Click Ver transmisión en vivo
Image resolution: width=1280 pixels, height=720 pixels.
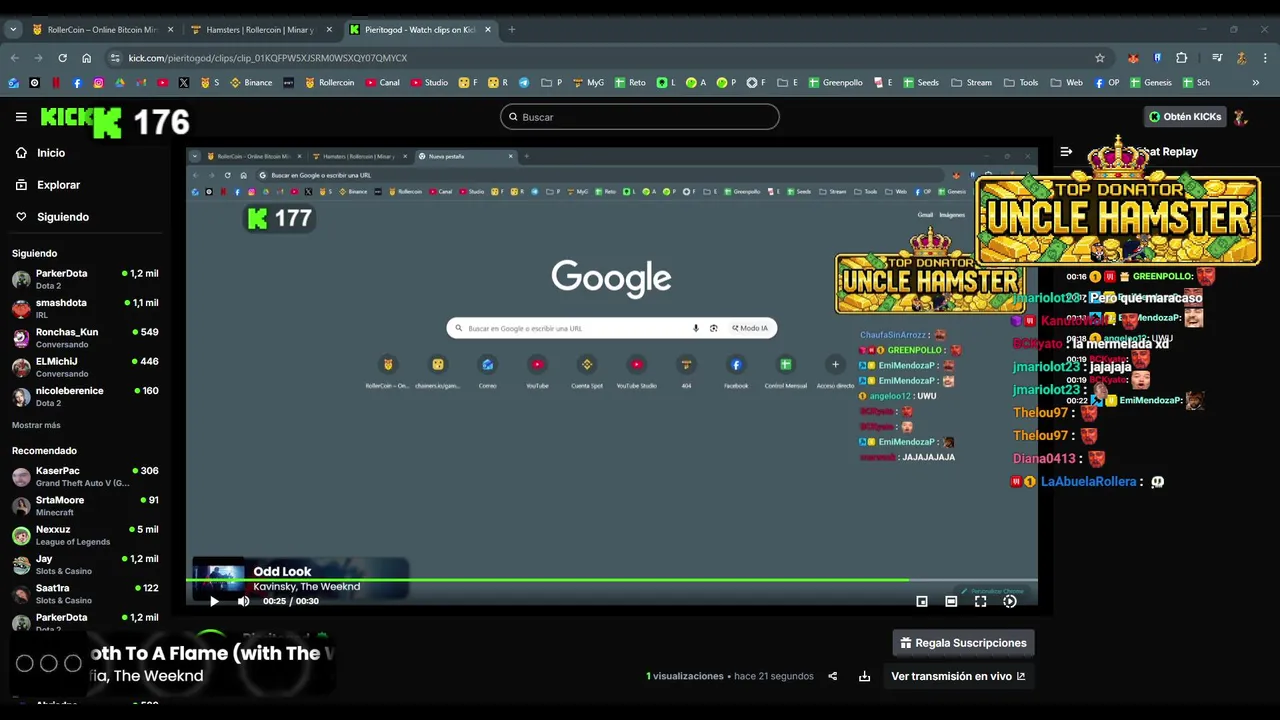pyautogui.click(x=958, y=676)
